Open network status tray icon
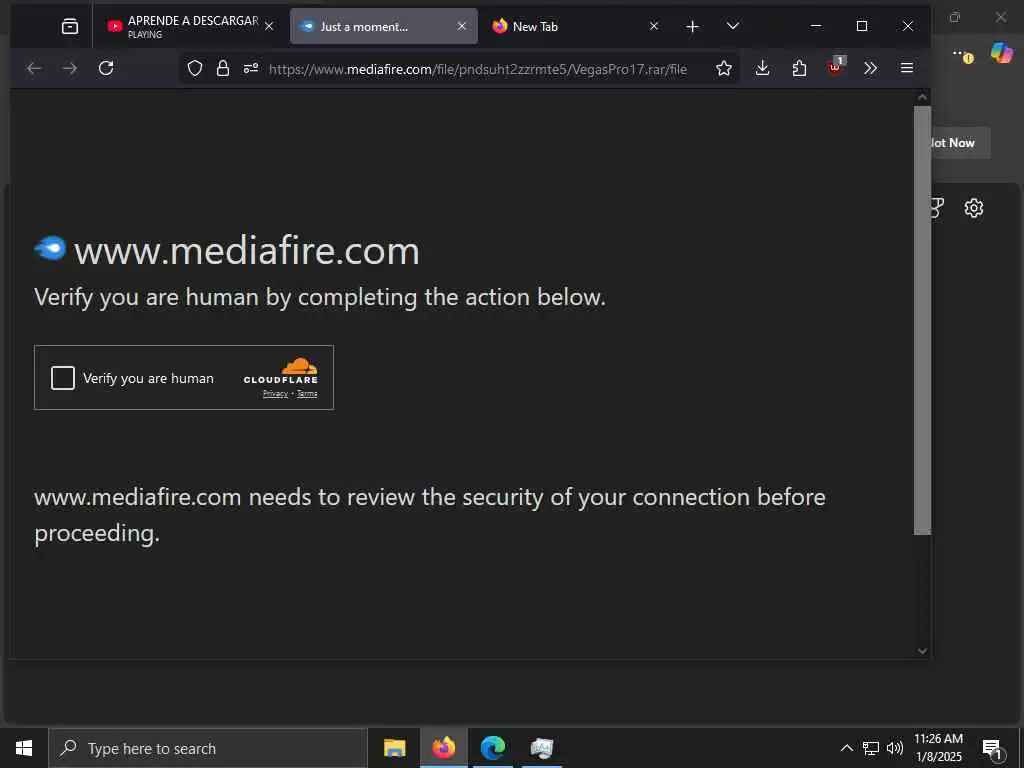Screen dimensions: 1024x768 tap(871, 748)
